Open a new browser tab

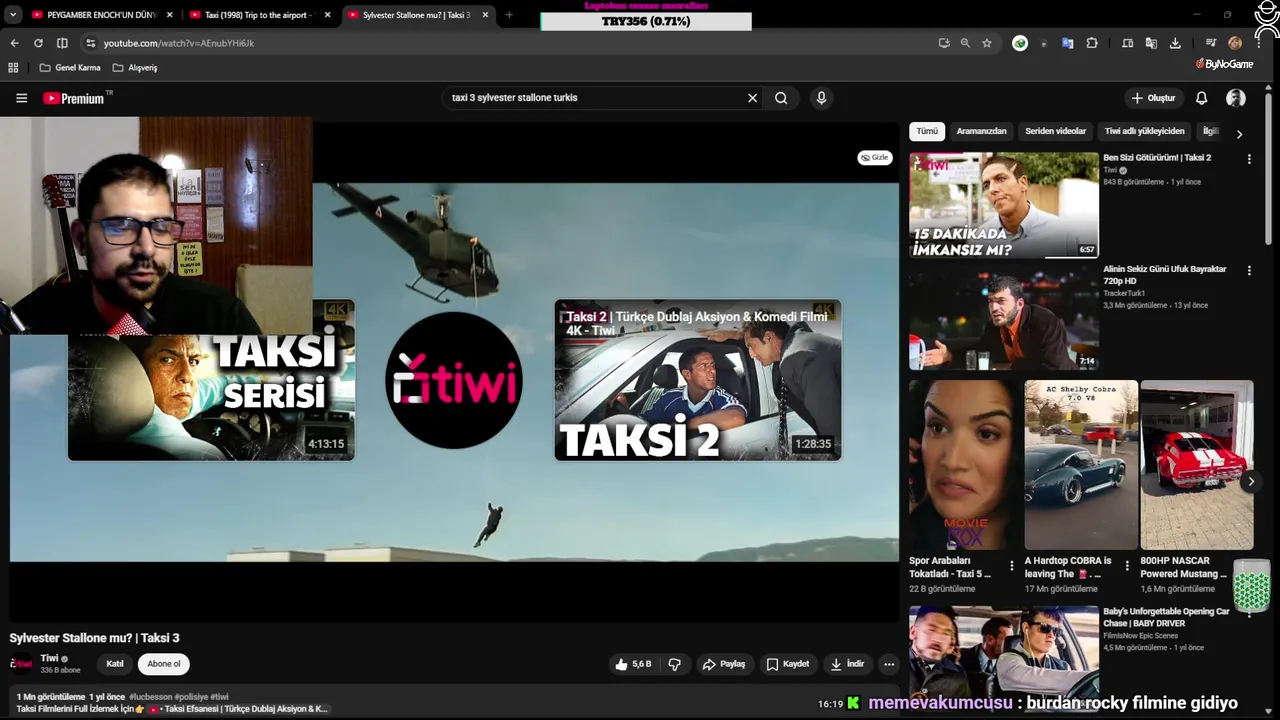(509, 15)
